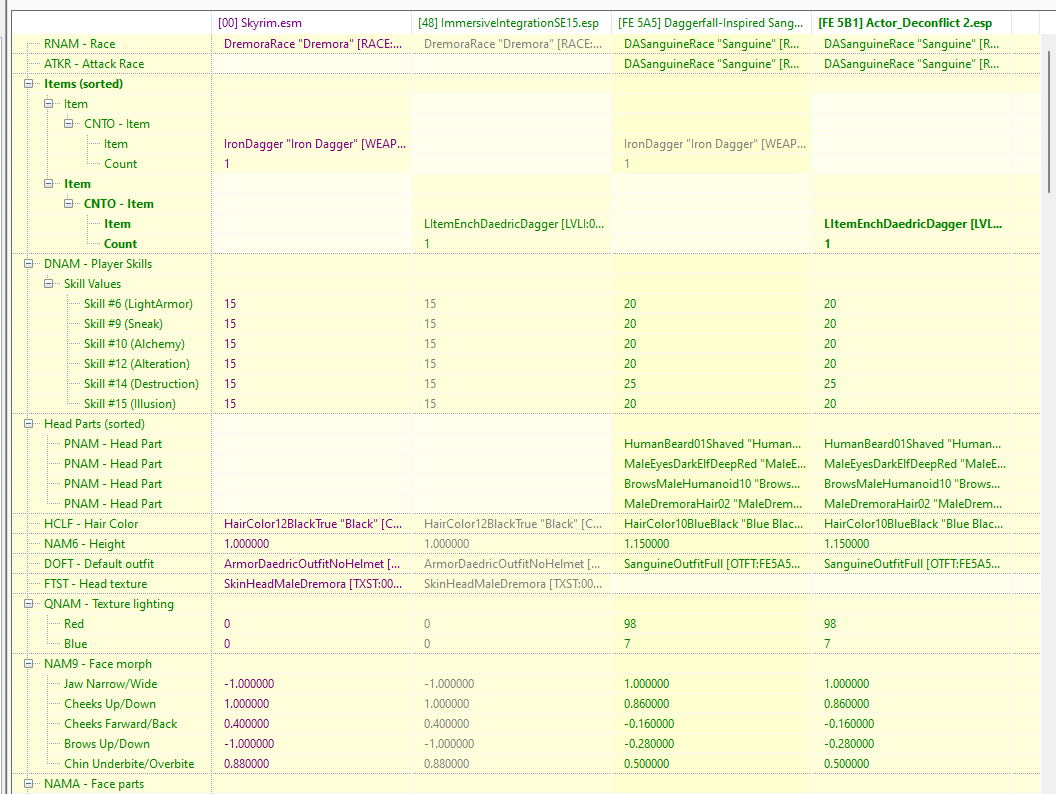Click HumanBeard01Shaved in Daggerfall-Inspired column
1056x794 pixels.
[x=711, y=444]
